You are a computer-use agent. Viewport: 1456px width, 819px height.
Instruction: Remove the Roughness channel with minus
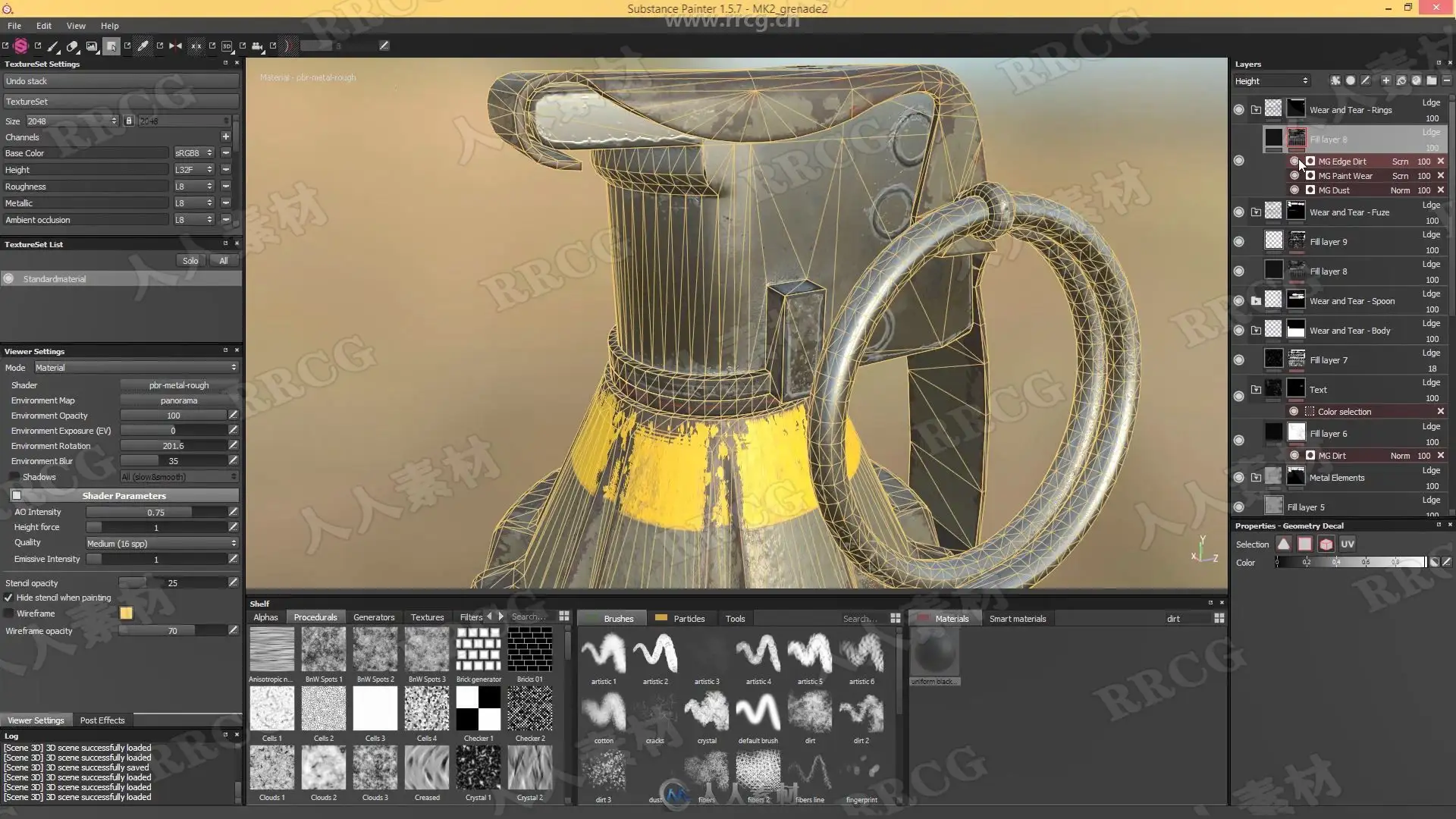point(225,187)
